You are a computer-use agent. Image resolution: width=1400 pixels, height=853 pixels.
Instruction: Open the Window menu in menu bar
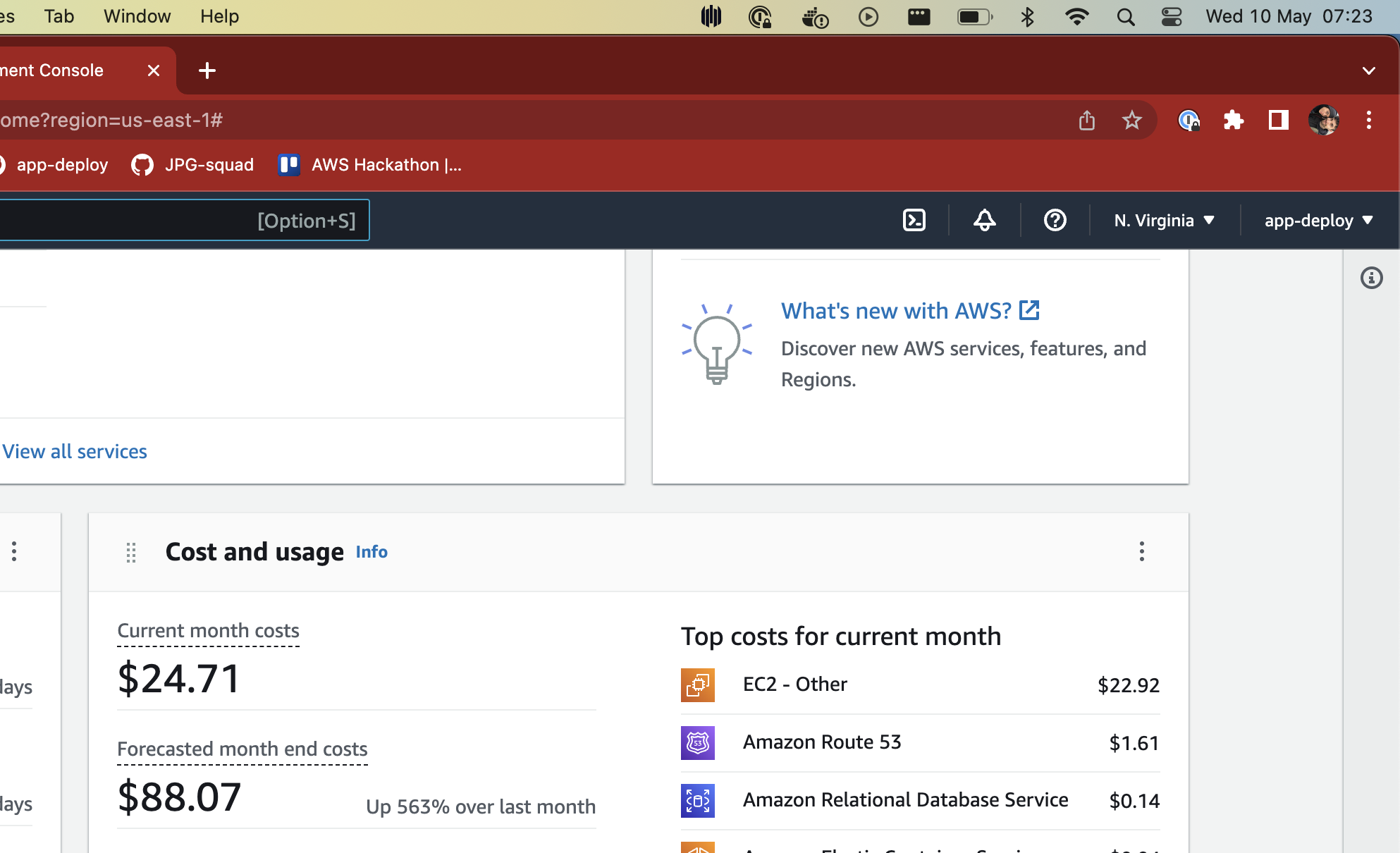[x=137, y=16]
